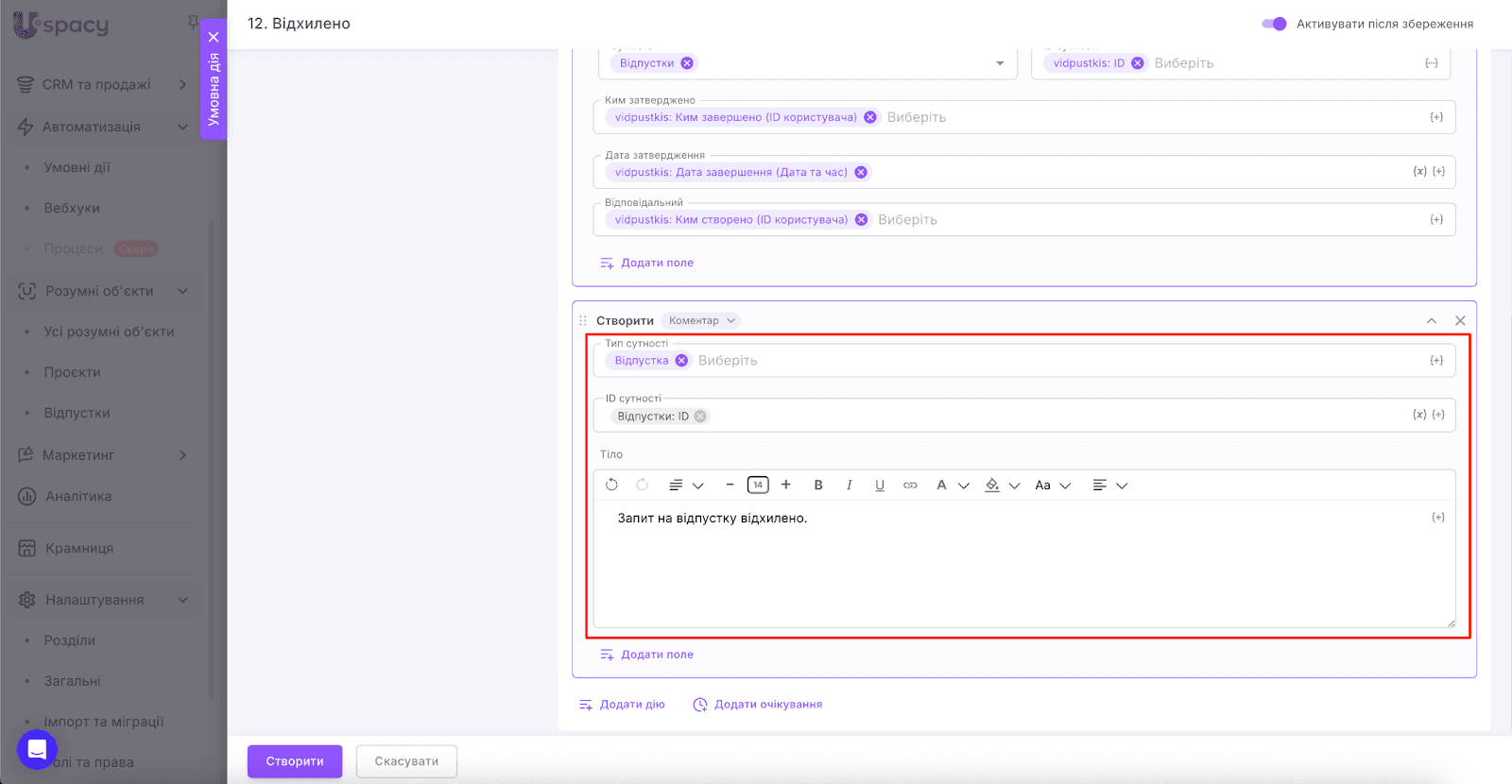
Task: Remove the Відпустки: ID tag
Action: [700, 417]
